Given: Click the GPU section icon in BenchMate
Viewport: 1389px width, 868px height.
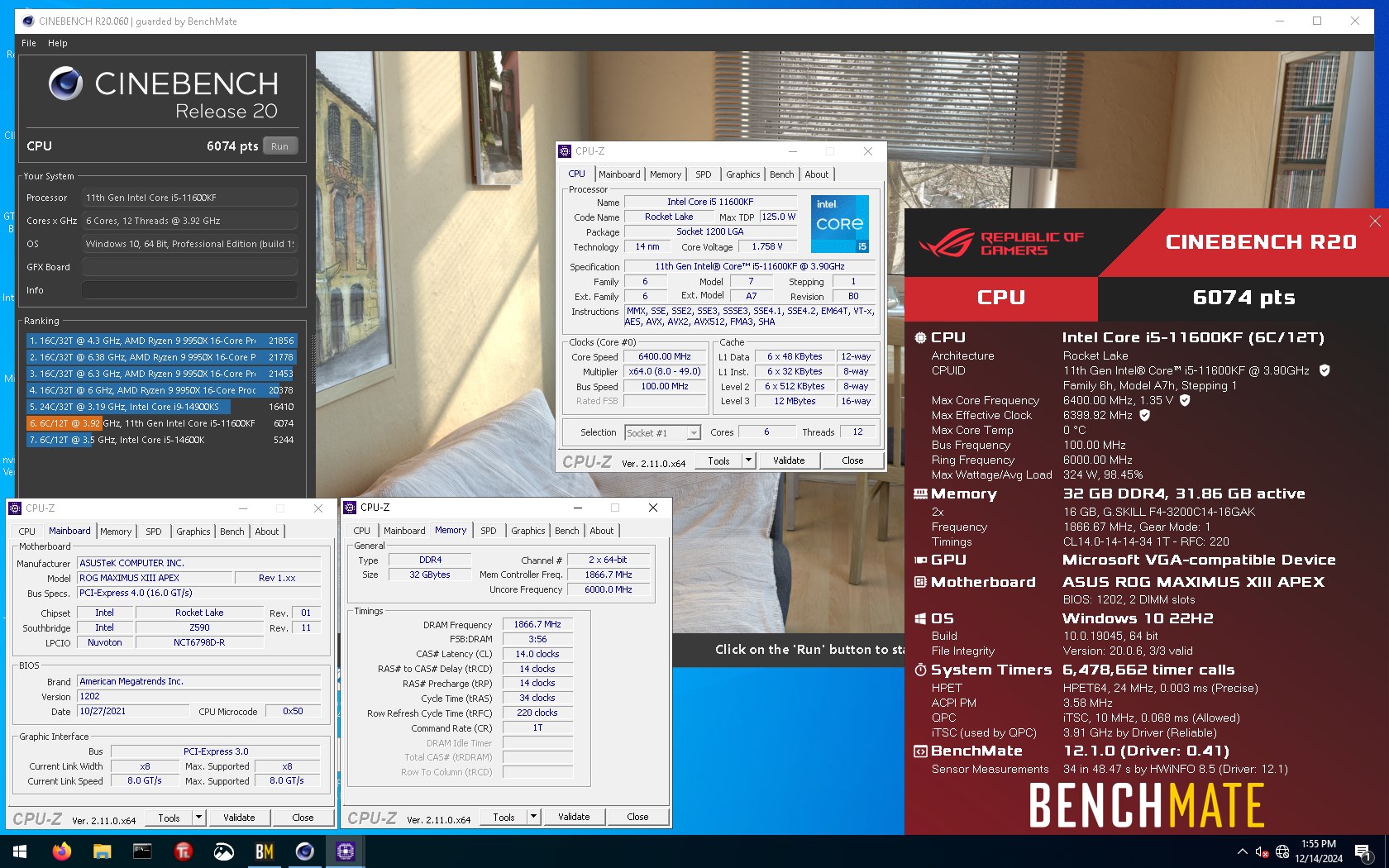Looking at the screenshot, I should (920, 560).
